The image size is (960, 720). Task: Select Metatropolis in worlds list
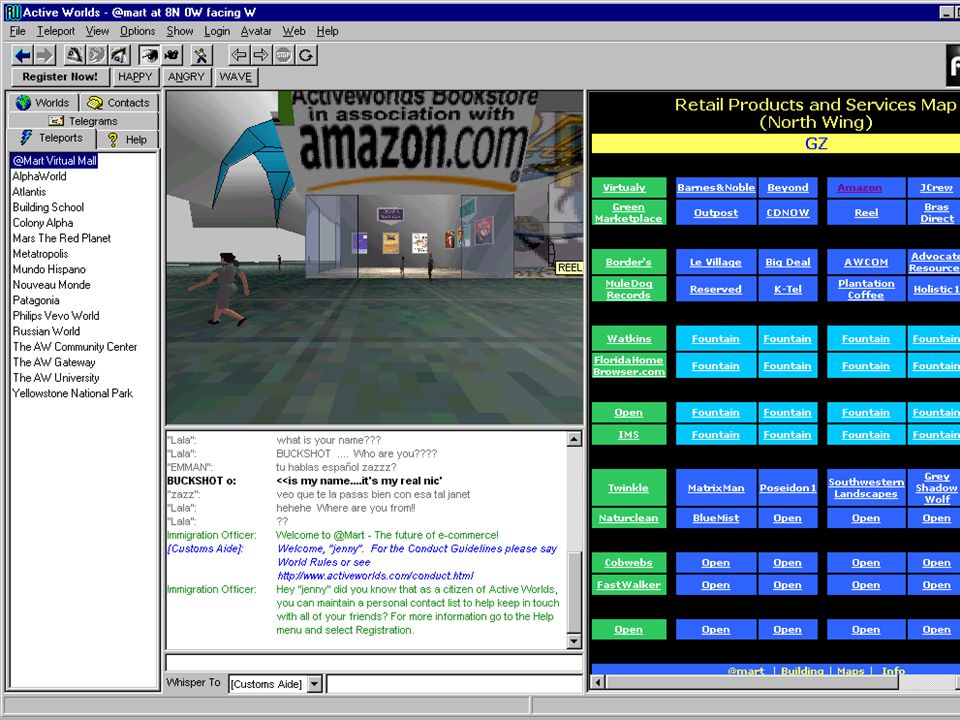coord(40,253)
